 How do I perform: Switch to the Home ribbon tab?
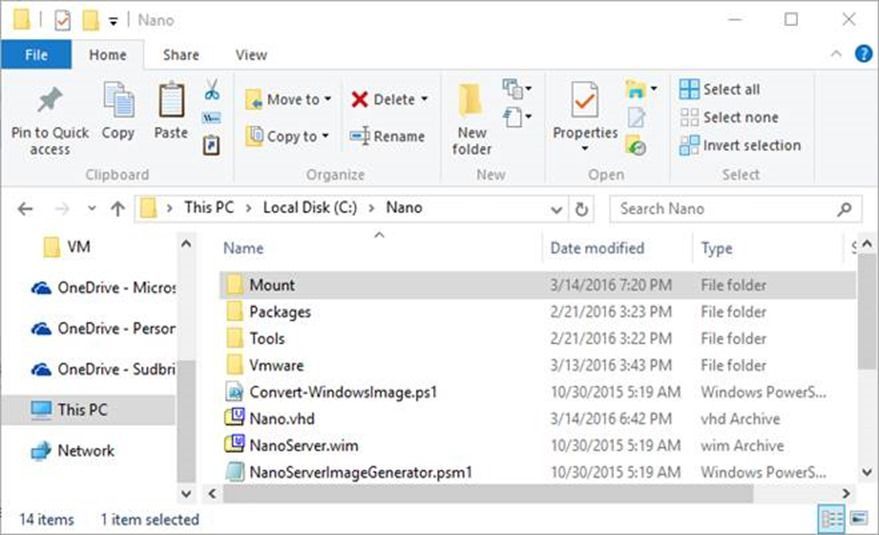click(x=108, y=55)
